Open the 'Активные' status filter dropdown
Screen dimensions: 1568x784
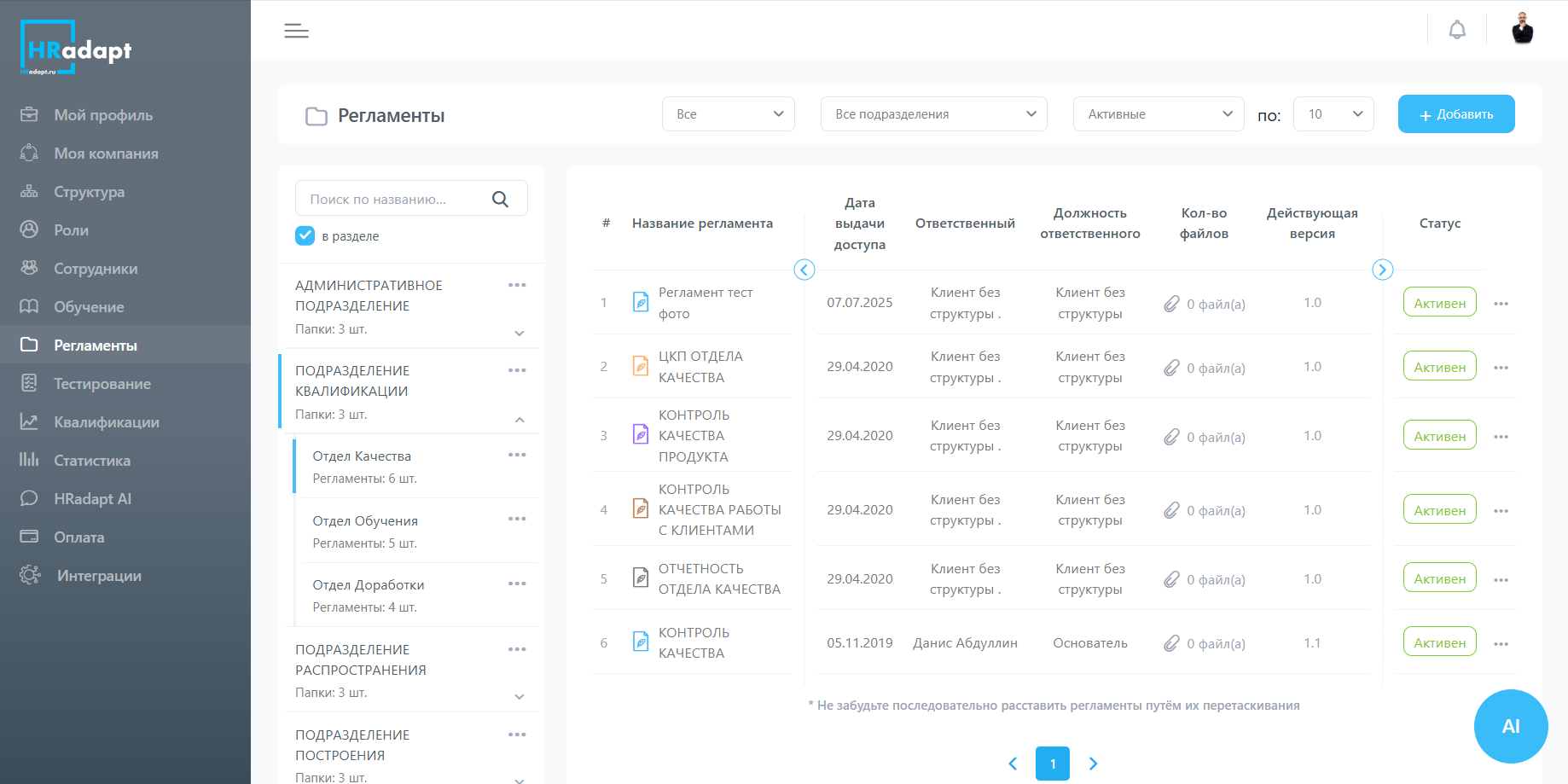click(1158, 114)
